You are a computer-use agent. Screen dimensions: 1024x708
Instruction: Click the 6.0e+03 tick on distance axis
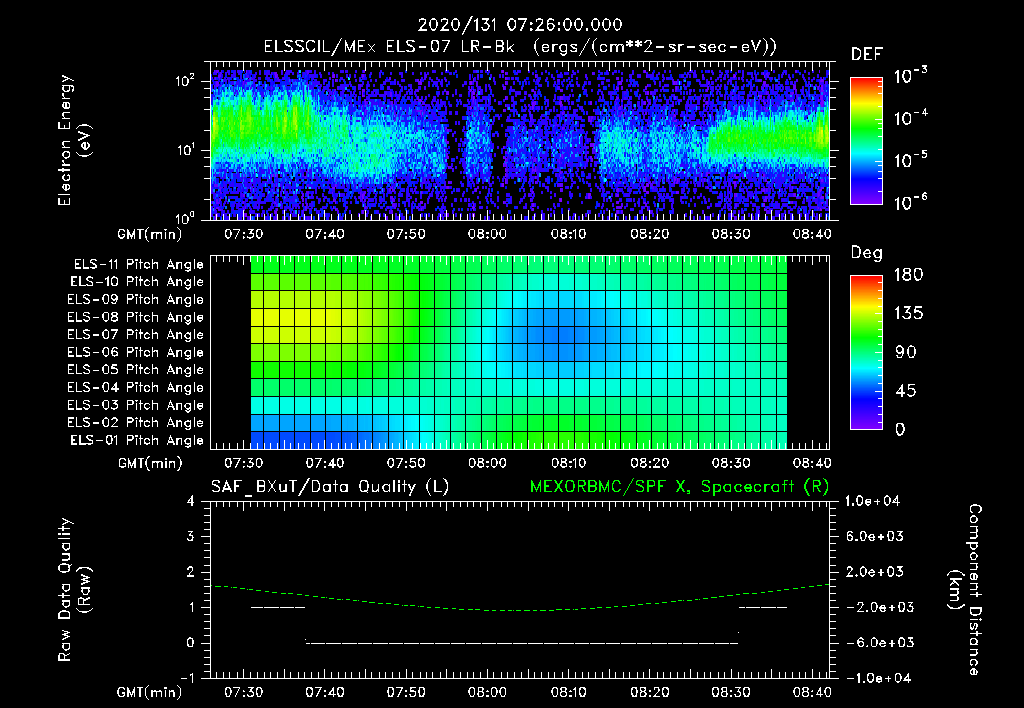pos(875,536)
